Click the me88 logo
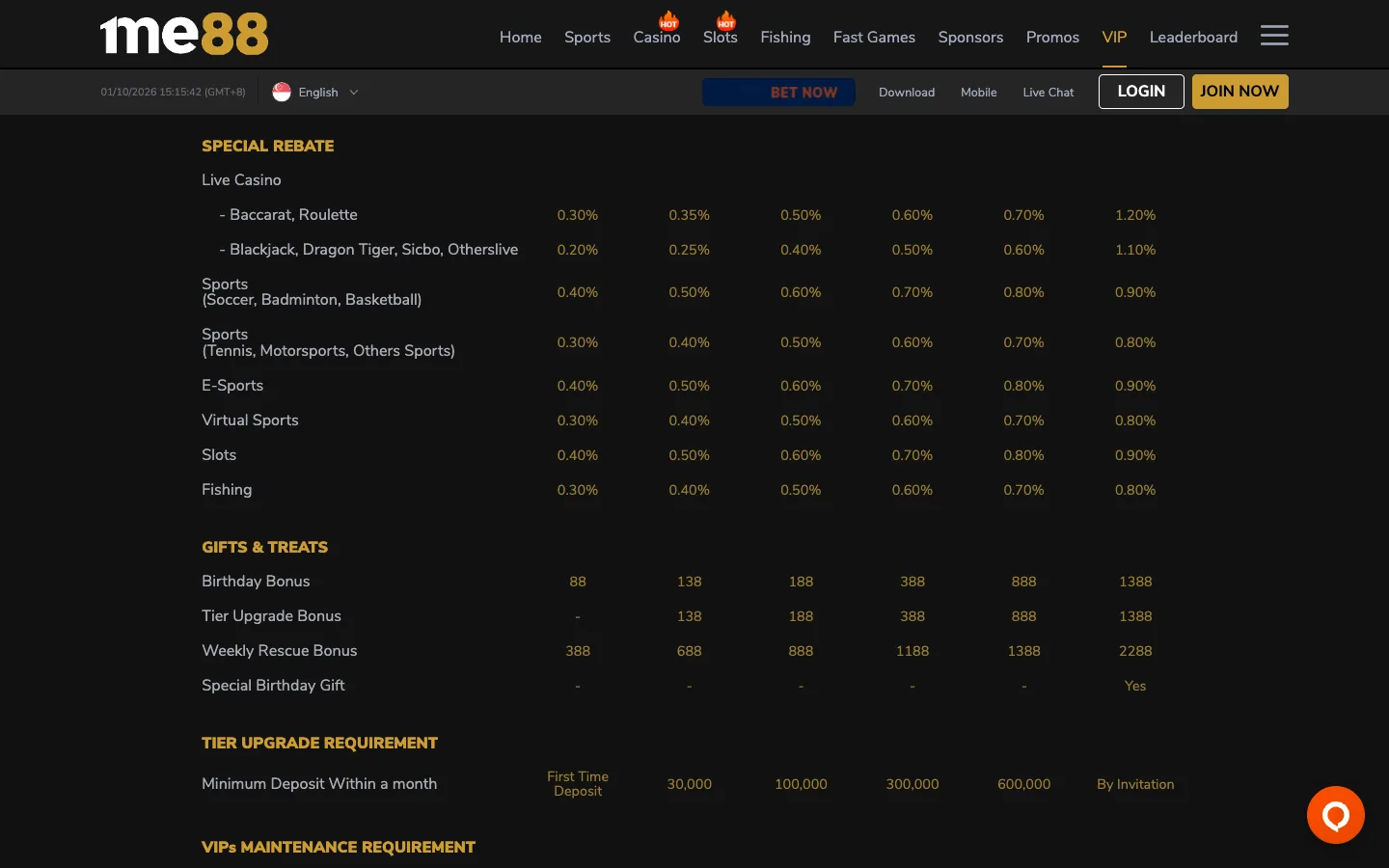1389x868 pixels. (184, 35)
